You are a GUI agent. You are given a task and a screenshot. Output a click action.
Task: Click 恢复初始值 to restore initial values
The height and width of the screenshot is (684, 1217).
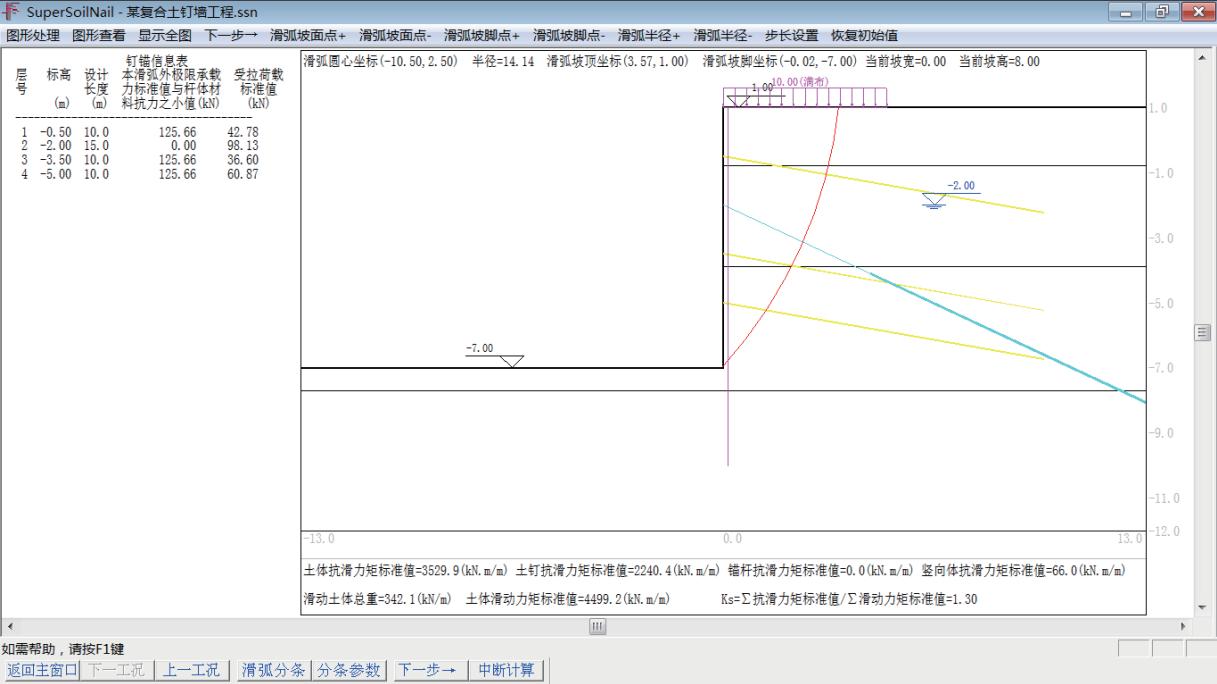(864, 35)
